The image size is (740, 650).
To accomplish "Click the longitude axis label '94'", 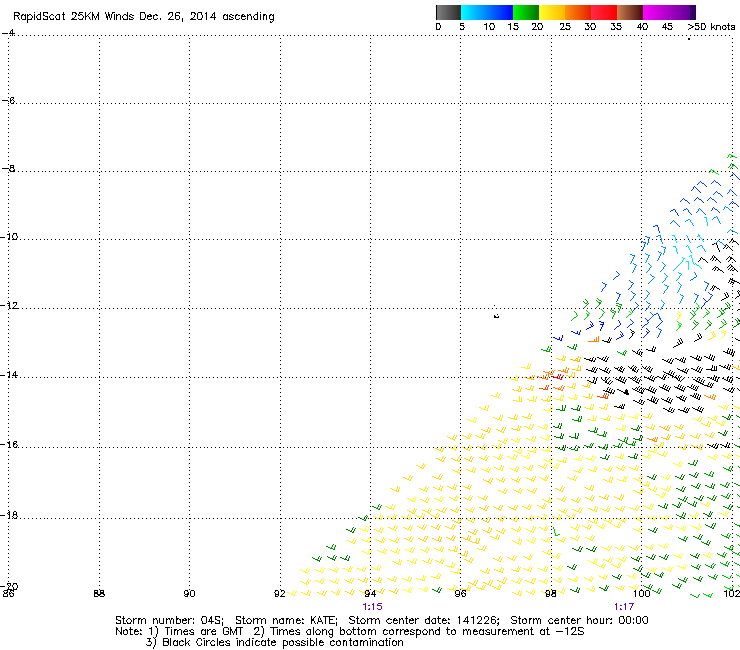I will (370, 593).
